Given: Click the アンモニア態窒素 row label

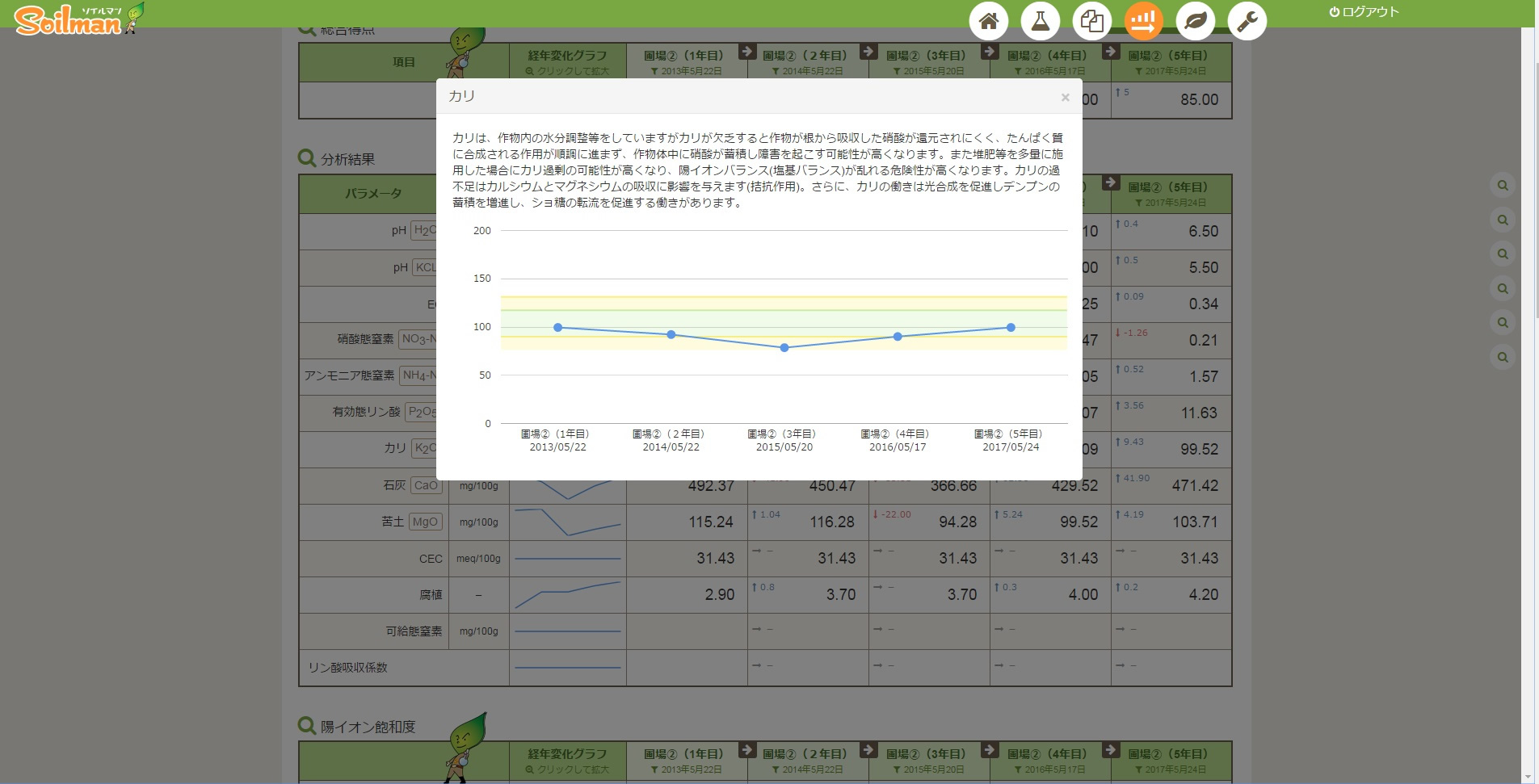Looking at the screenshot, I should pos(349,375).
